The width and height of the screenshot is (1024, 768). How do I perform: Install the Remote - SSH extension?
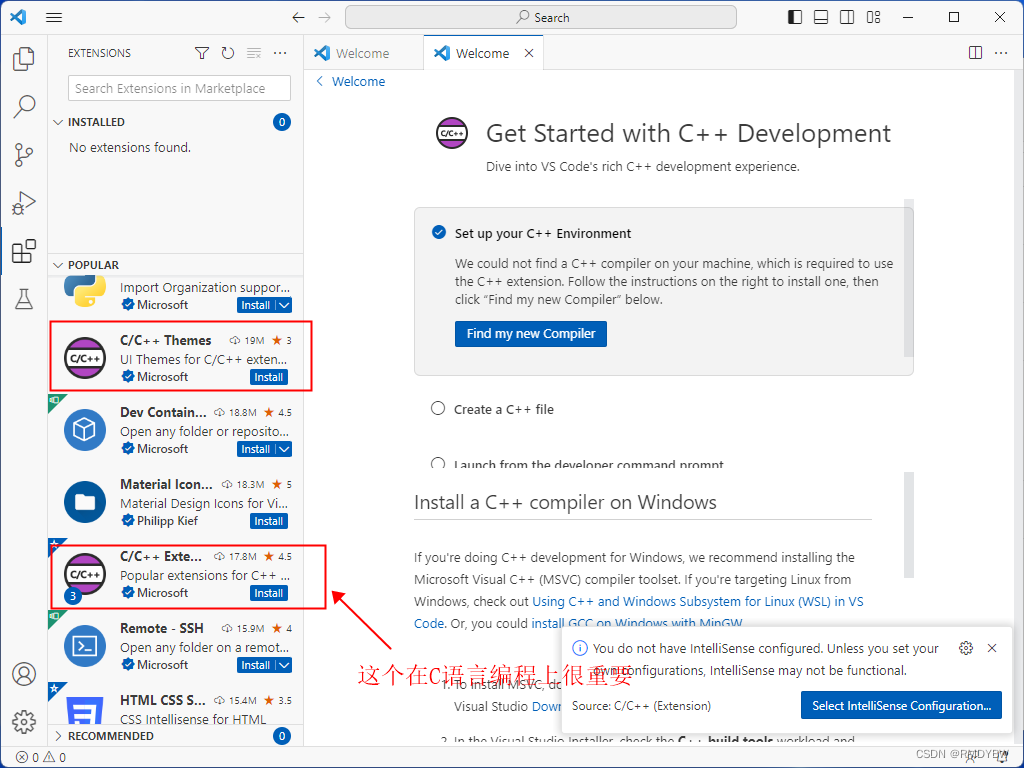(x=255, y=665)
